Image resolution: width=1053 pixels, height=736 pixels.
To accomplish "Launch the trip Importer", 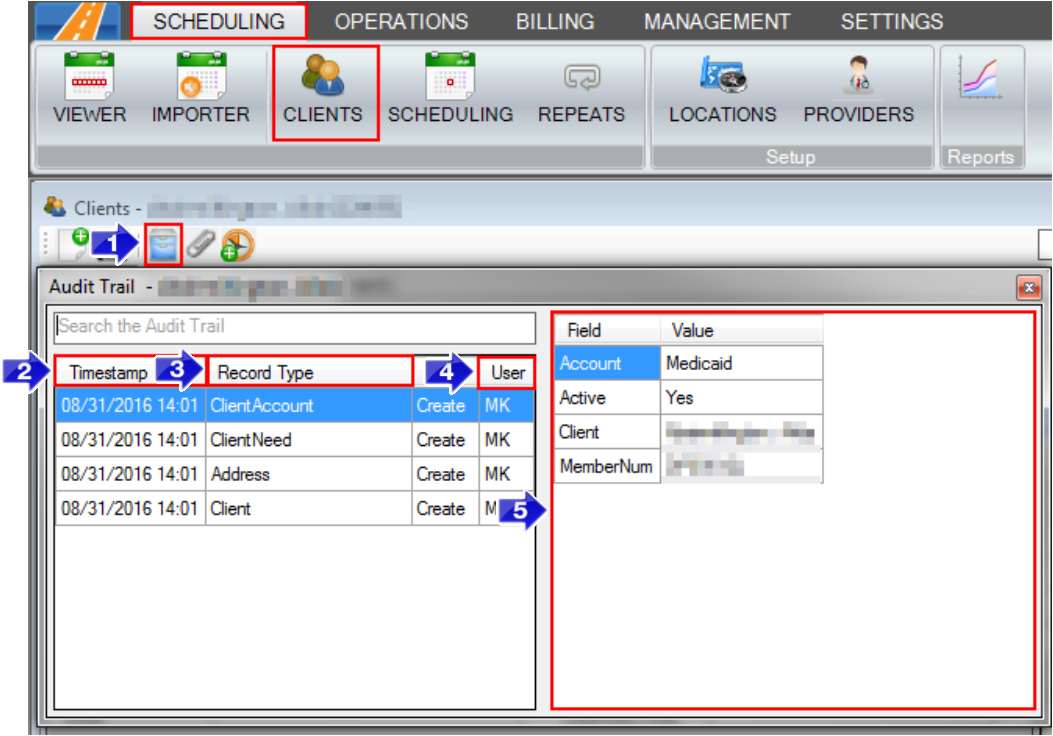I will point(199,90).
